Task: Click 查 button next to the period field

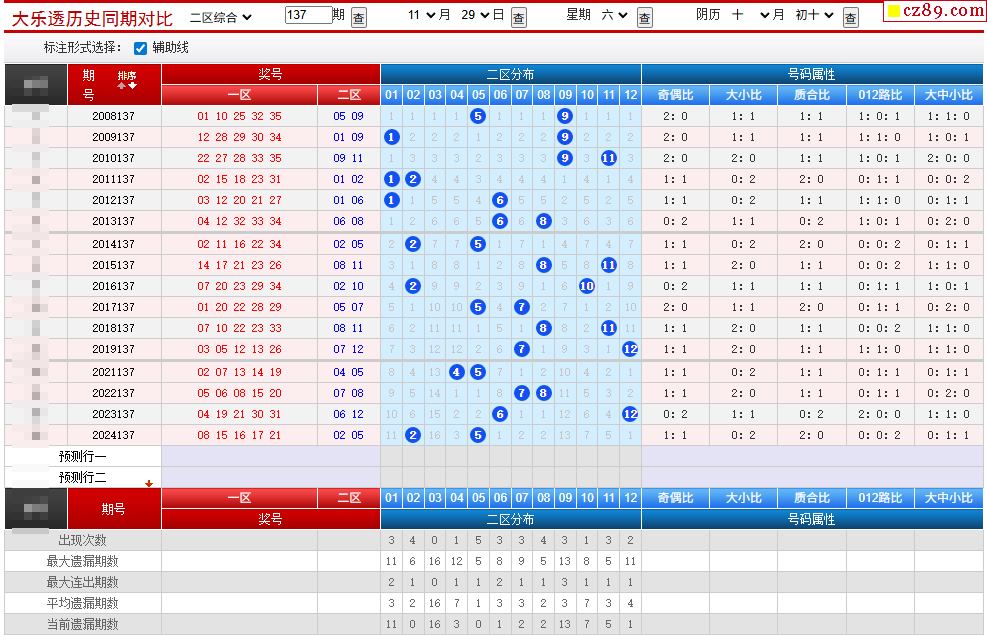Action: (358, 18)
